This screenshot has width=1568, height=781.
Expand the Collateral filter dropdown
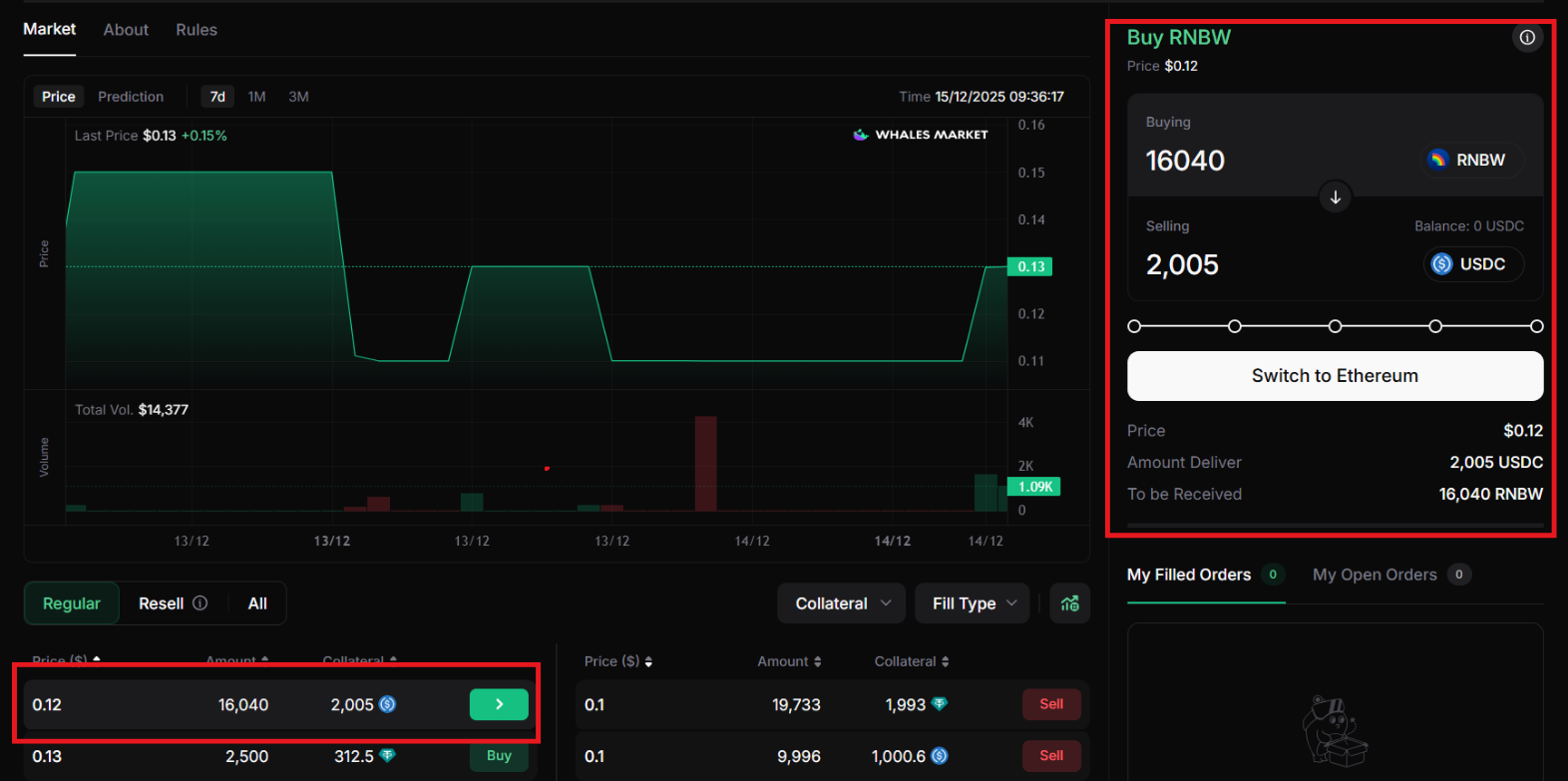(x=842, y=603)
